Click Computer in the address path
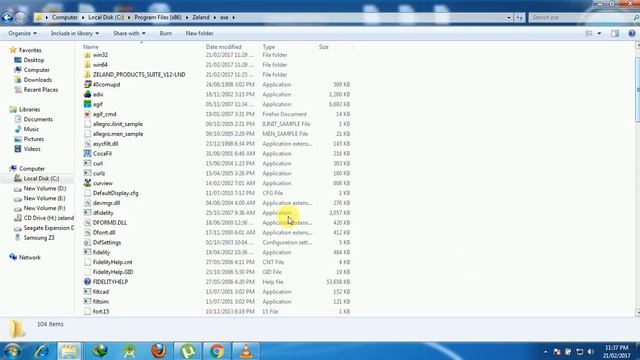This screenshot has height=360, width=640. coord(65,18)
